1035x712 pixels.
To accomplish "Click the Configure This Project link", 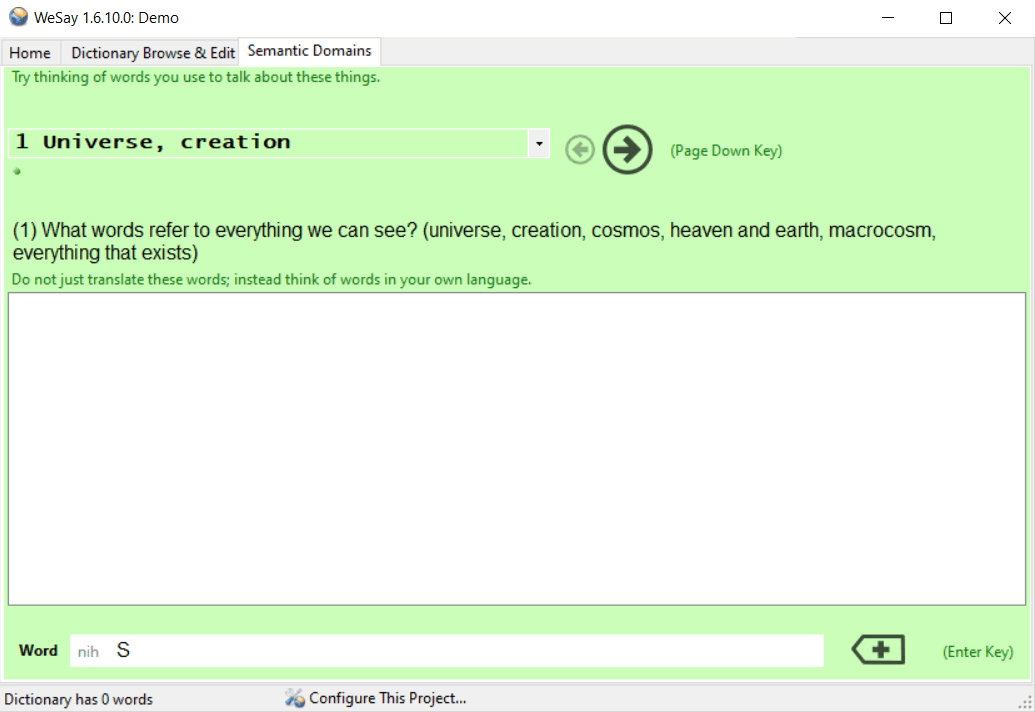I will pos(385,698).
